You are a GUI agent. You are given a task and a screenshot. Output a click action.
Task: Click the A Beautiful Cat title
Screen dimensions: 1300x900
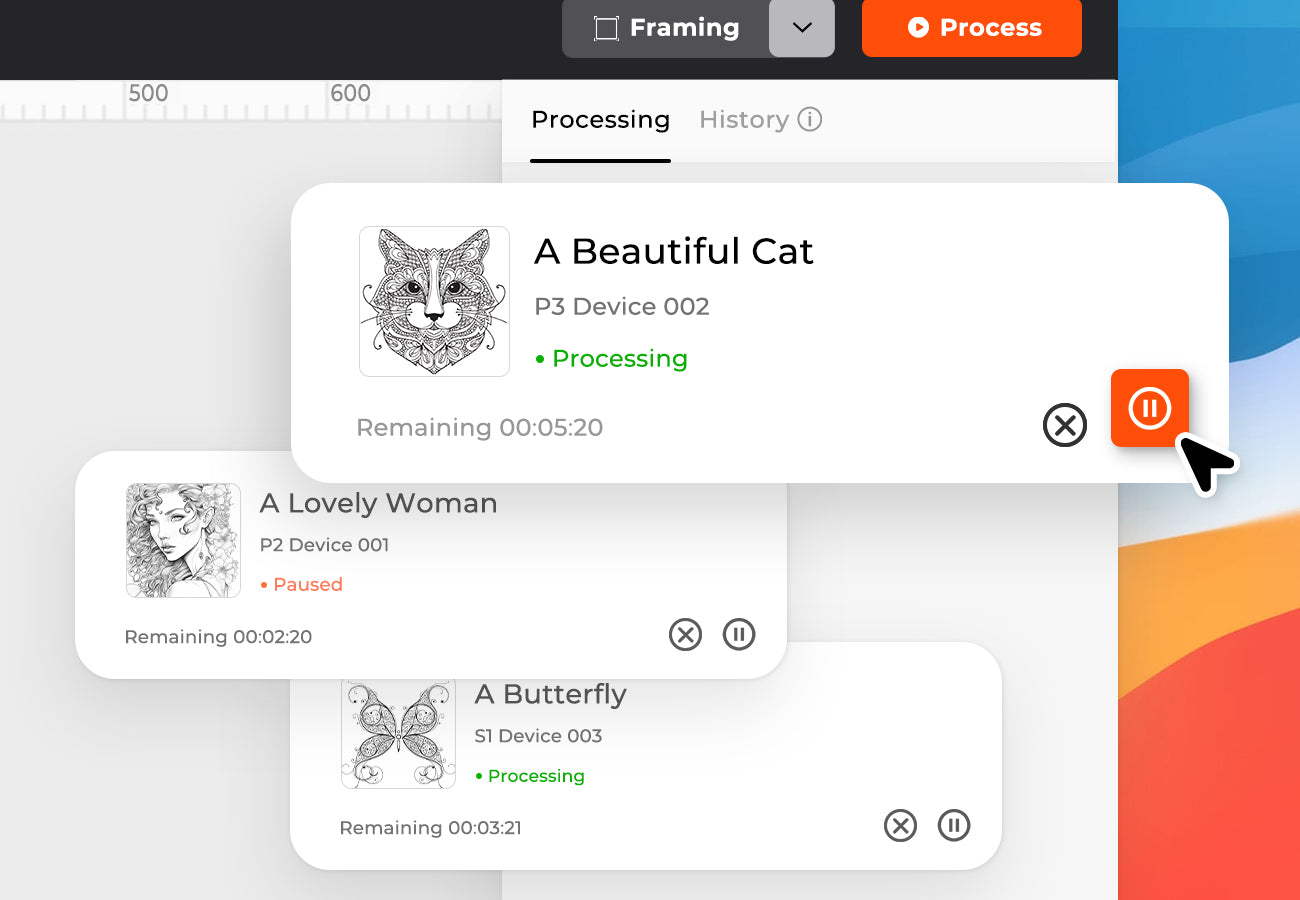(674, 251)
